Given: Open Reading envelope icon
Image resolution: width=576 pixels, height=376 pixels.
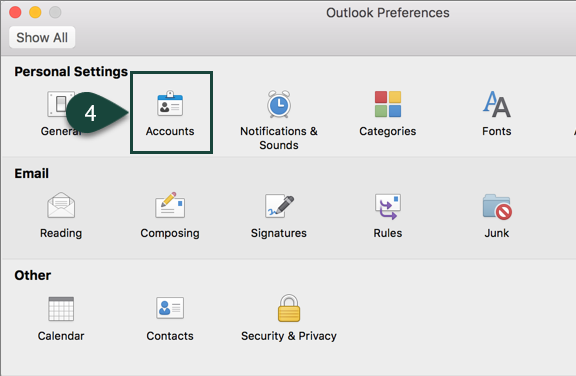Looking at the screenshot, I should pyautogui.click(x=61, y=205).
